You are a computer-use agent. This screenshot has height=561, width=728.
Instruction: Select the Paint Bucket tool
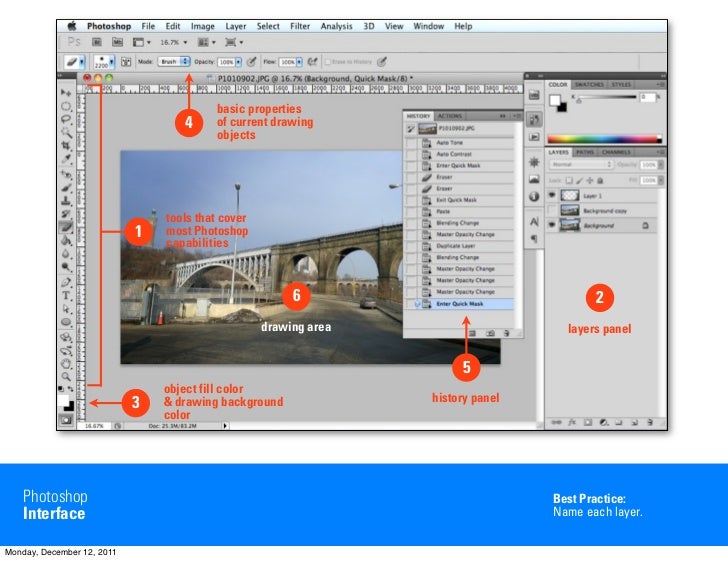pos(66,240)
